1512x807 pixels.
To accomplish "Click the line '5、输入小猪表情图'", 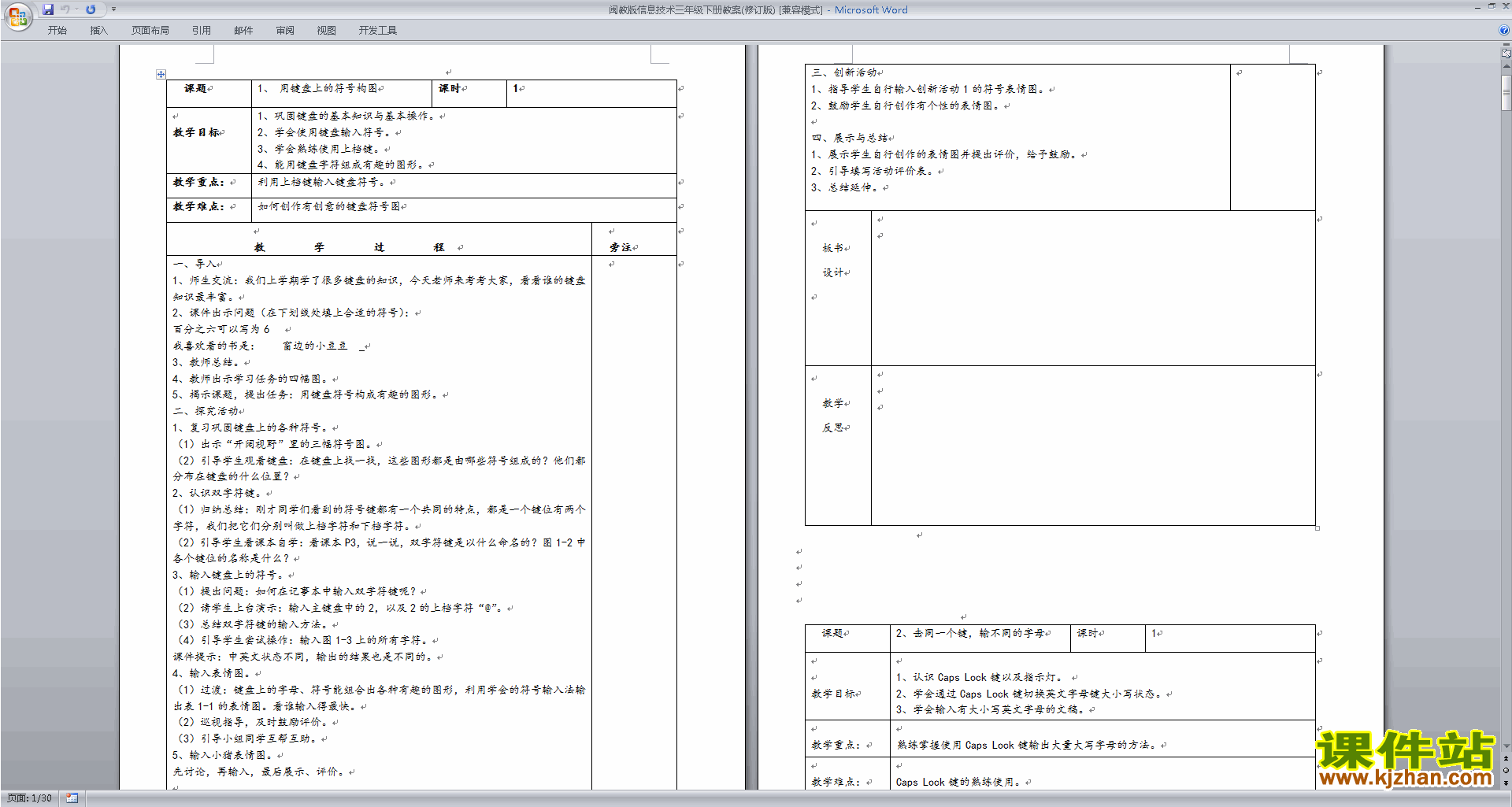I will [x=224, y=755].
